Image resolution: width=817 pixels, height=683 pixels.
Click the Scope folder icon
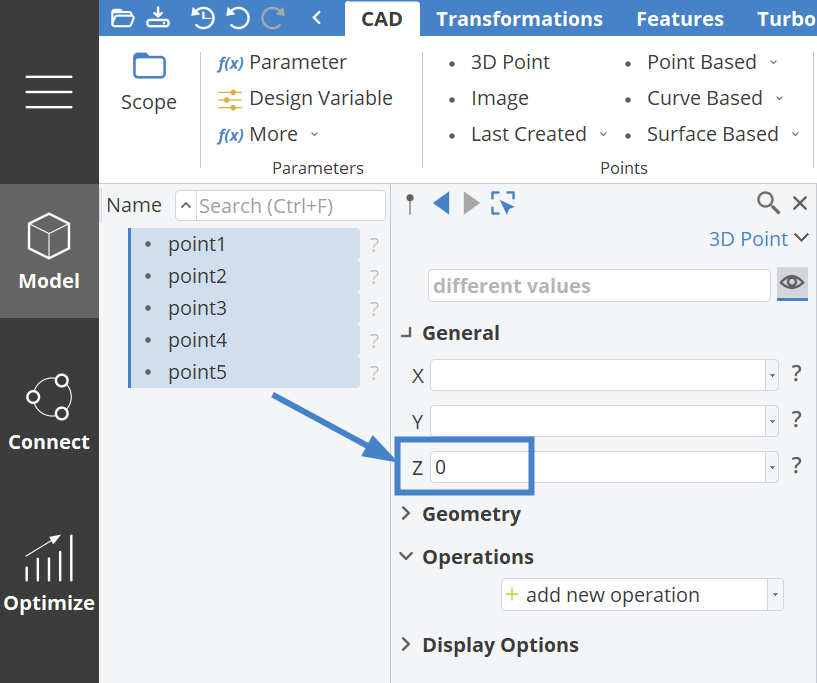point(149,66)
